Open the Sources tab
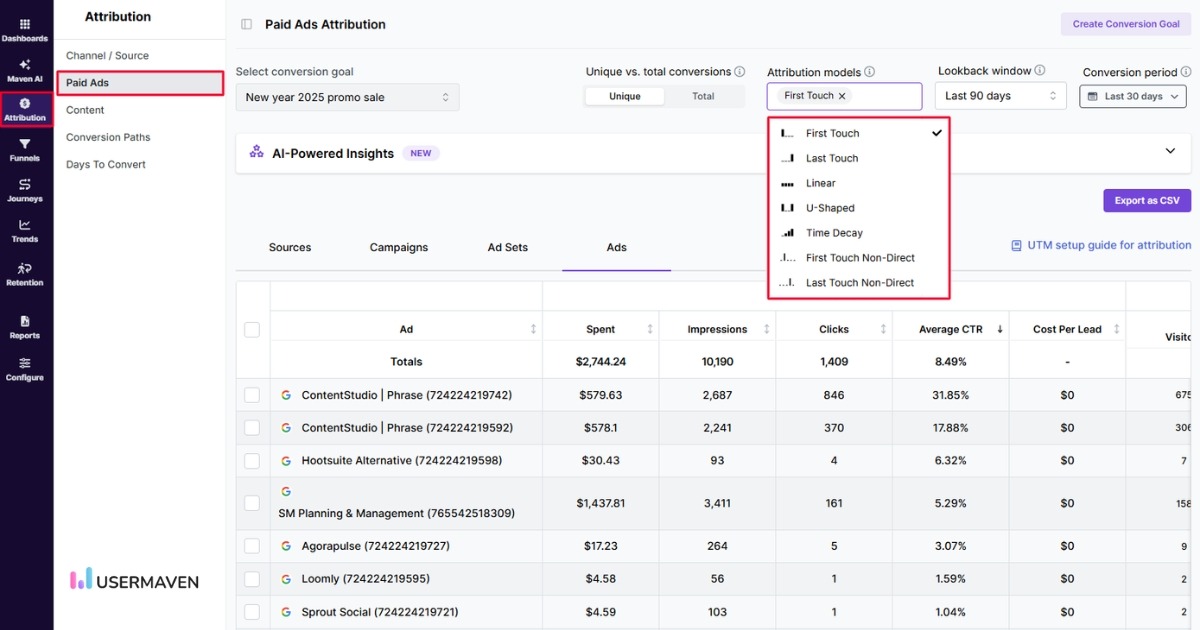Viewport: 1200px width, 630px height. (x=290, y=247)
